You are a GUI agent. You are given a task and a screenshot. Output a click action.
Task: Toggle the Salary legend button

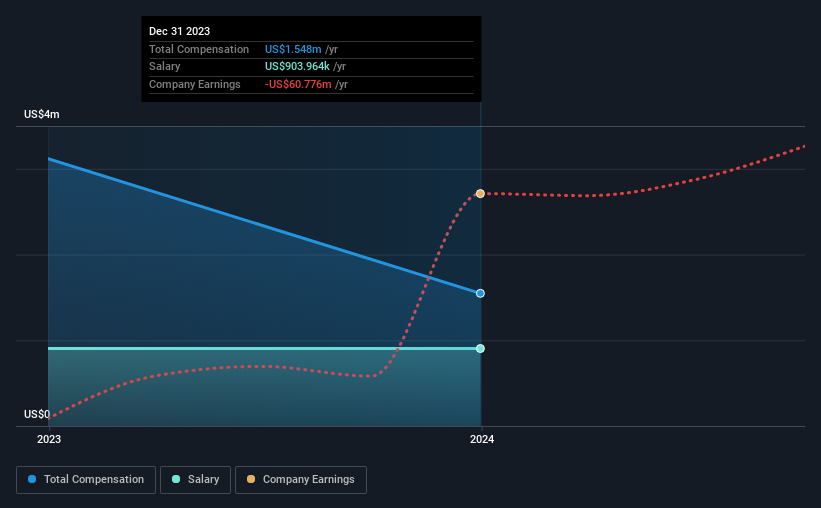(x=195, y=480)
